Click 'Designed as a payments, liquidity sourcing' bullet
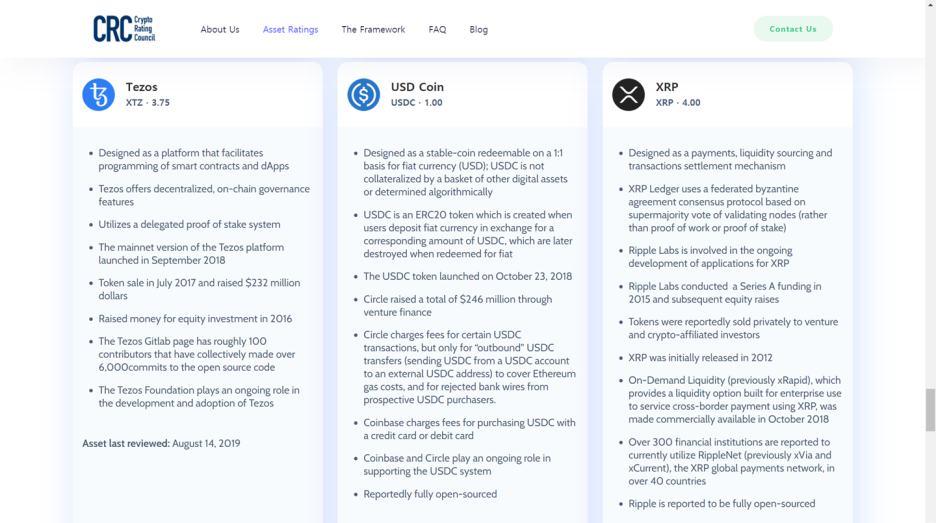Image resolution: width=936 pixels, height=523 pixels. click(730, 159)
